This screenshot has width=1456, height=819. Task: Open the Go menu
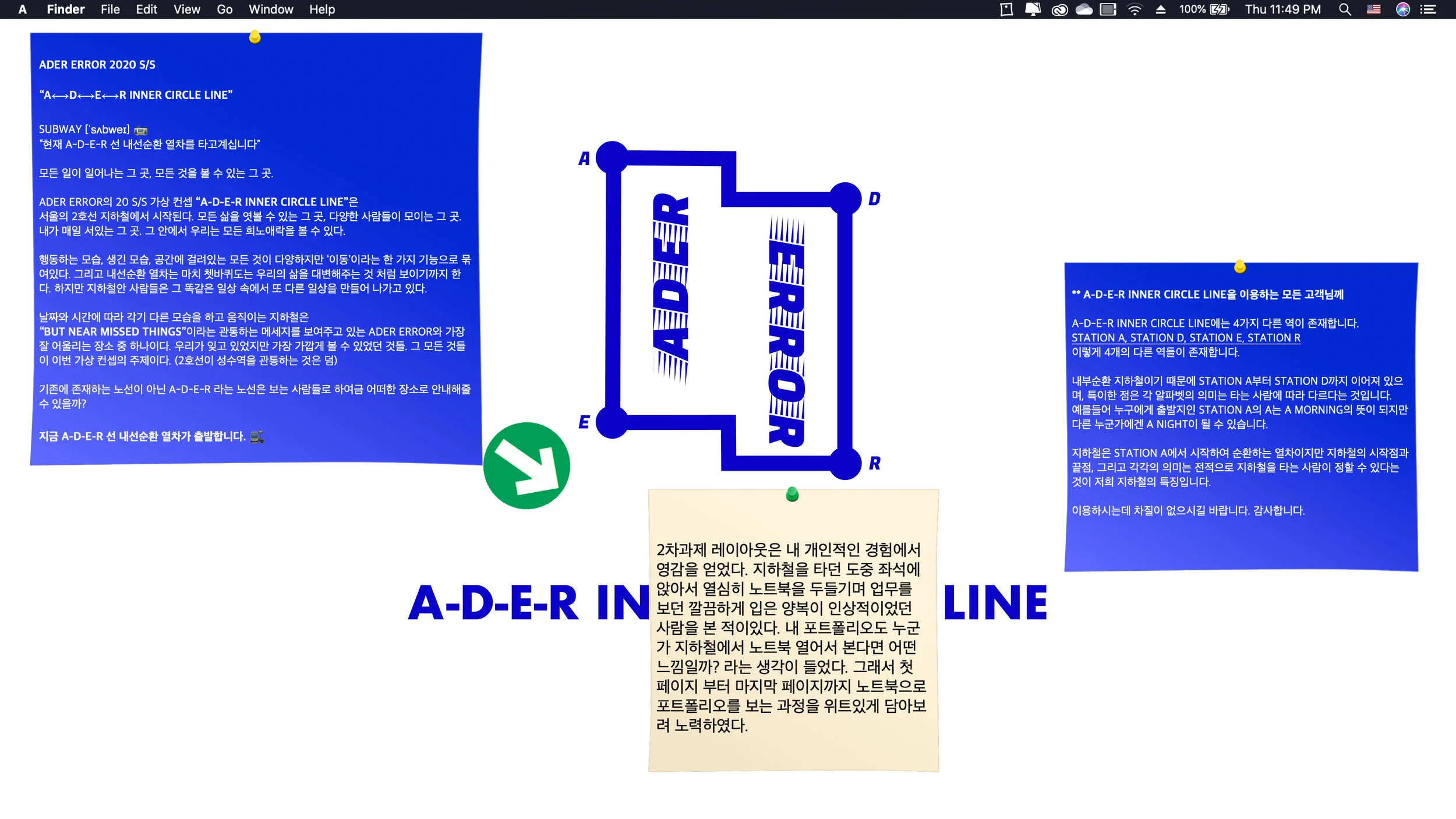(x=224, y=9)
